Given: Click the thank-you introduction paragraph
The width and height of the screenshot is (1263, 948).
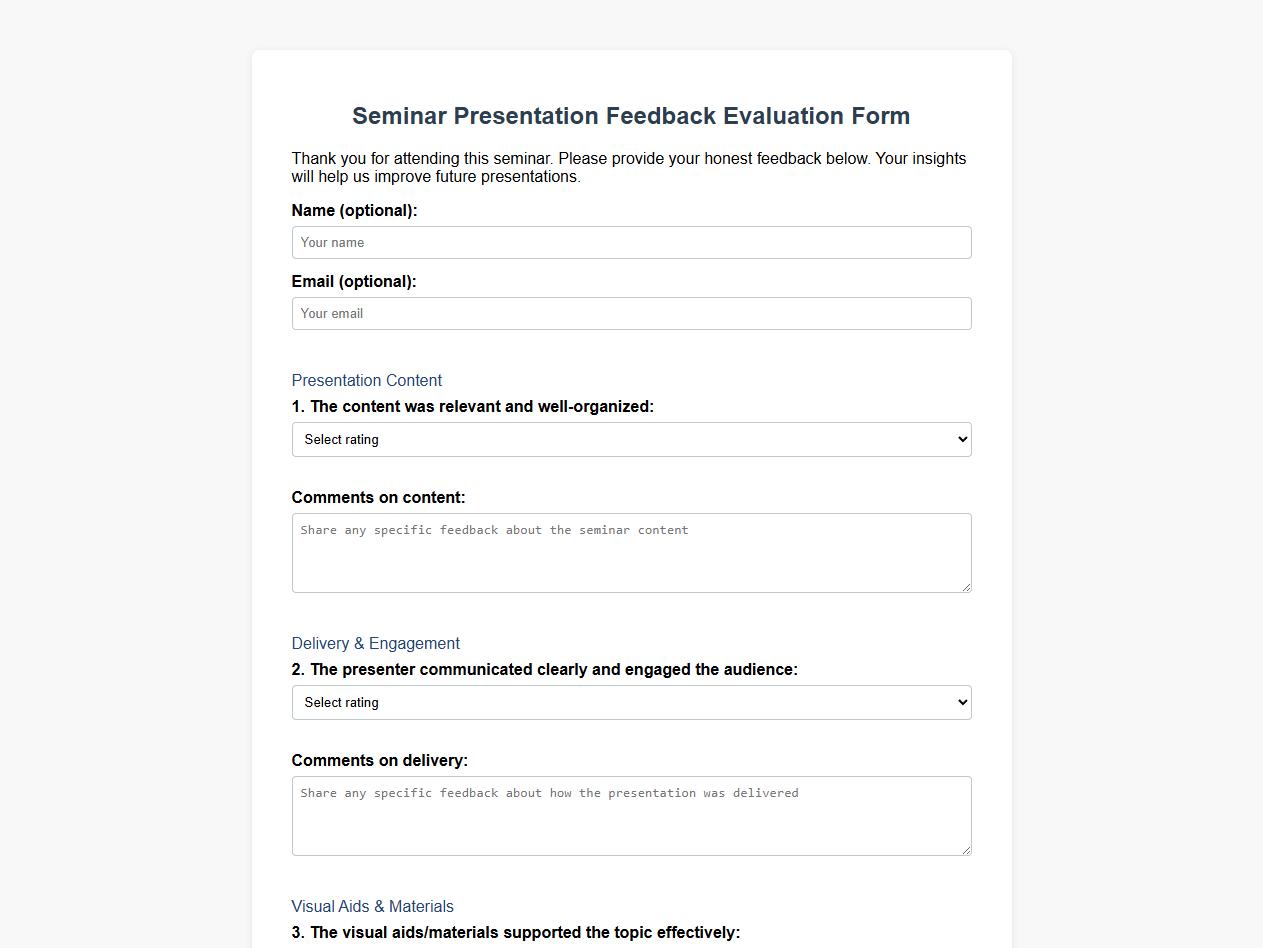Looking at the screenshot, I should 628,167.
